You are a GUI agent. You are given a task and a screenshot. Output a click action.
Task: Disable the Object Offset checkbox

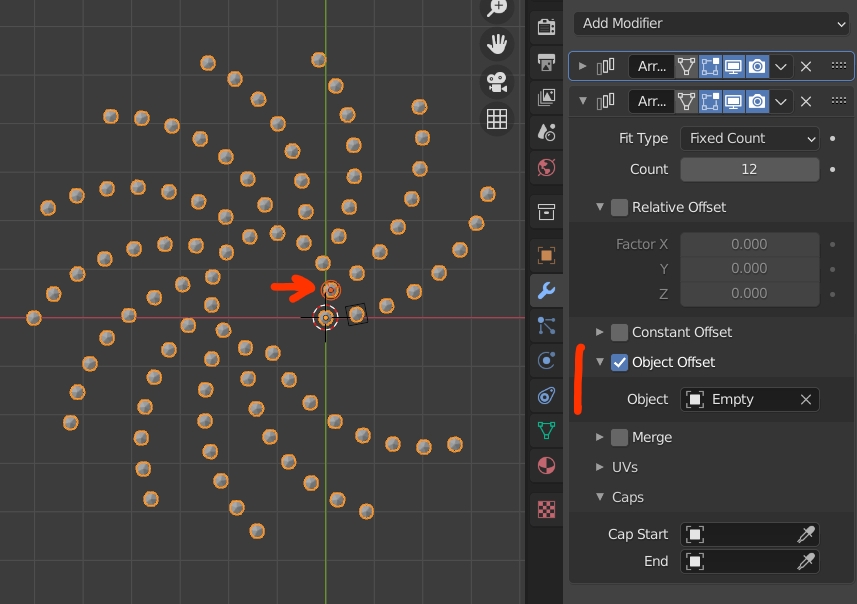[x=617, y=362]
